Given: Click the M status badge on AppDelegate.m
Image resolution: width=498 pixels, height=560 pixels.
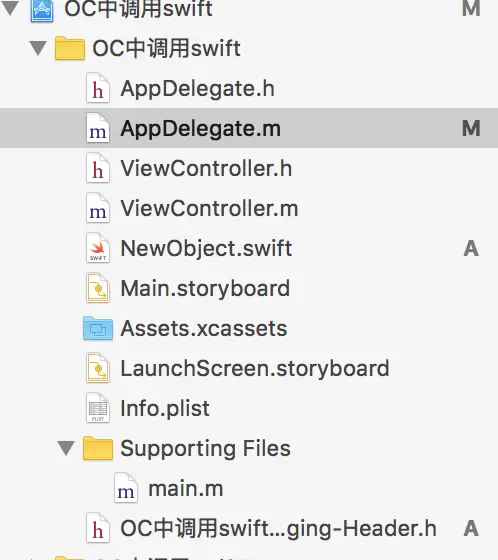Looking at the screenshot, I should [x=471, y=128].
